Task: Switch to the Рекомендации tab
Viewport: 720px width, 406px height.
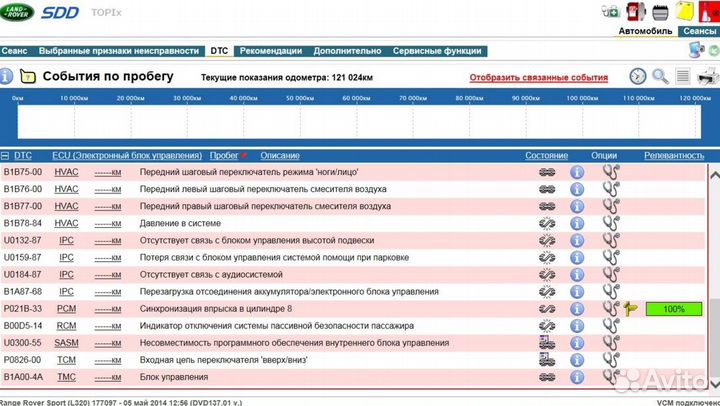Action: point(270,49)
